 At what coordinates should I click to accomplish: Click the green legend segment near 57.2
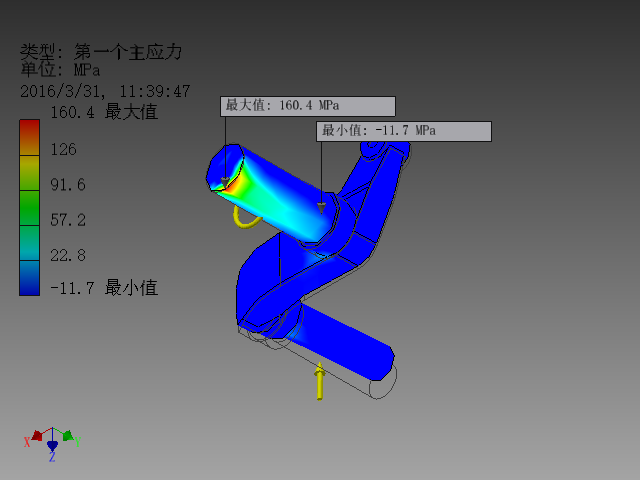[29, 208]
